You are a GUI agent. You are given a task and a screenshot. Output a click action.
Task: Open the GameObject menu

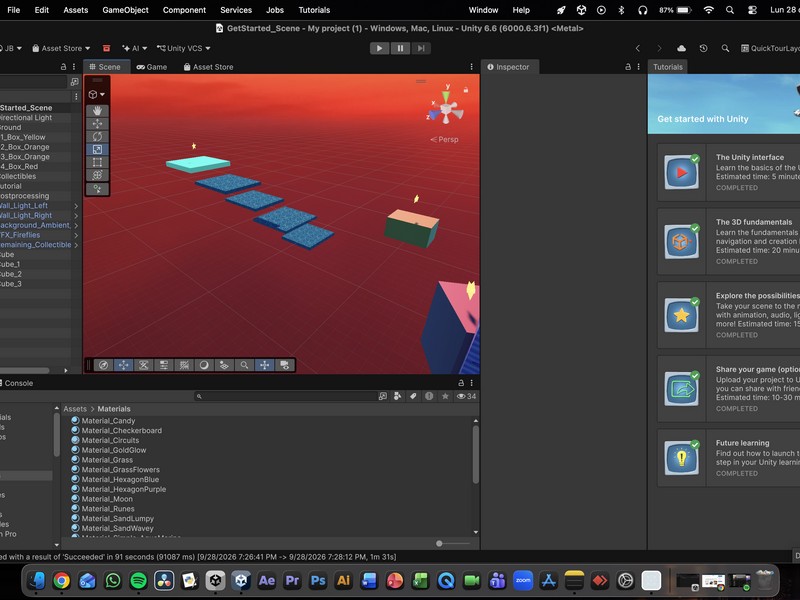tap(126, 10)
